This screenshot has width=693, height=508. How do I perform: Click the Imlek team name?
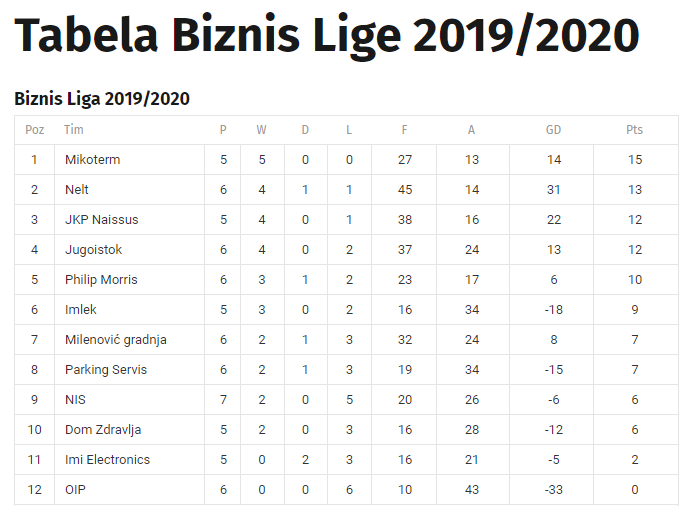pos(81,310)
